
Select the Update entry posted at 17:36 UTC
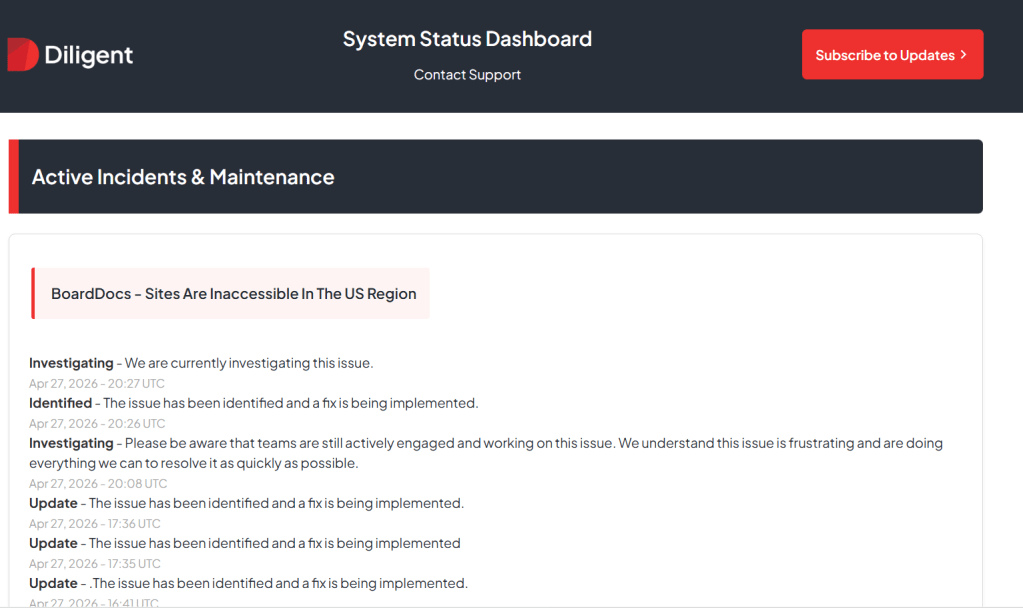tap(246, 503)
